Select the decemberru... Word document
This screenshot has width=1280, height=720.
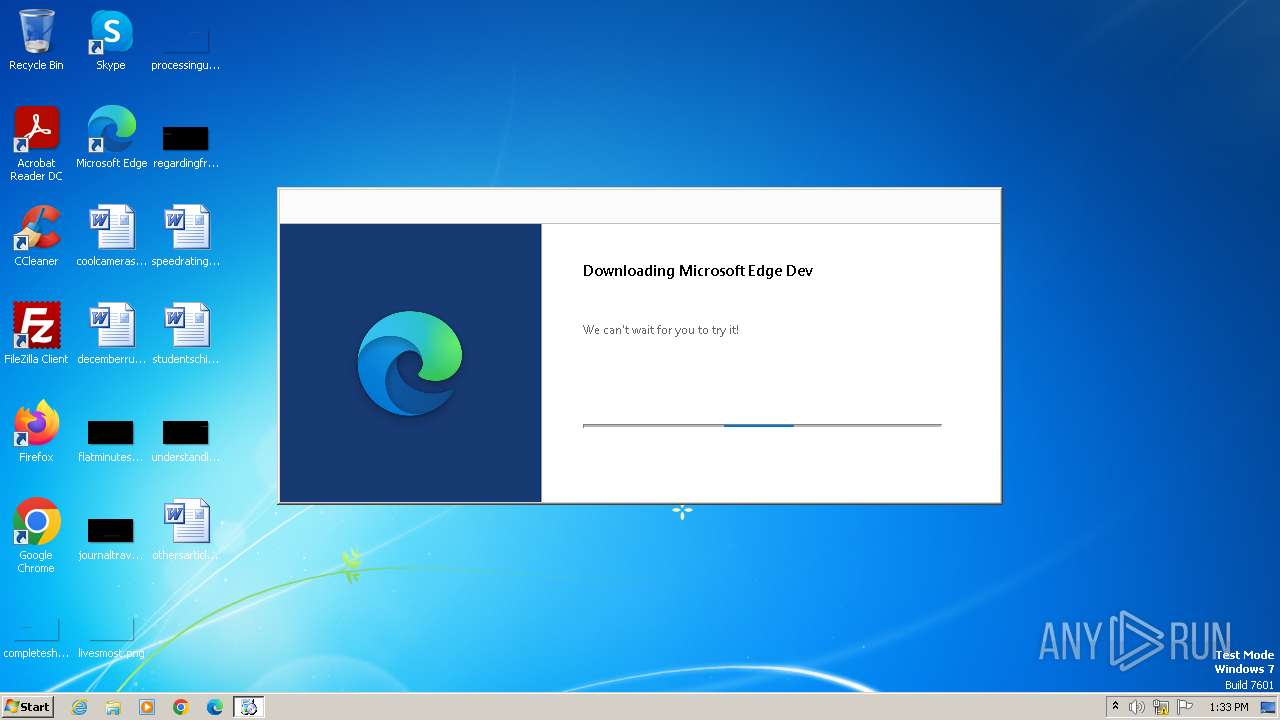[111, 334]
